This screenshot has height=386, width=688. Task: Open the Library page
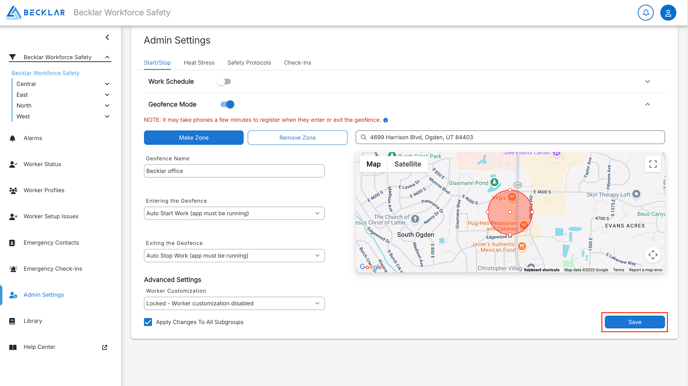point(33,321)
